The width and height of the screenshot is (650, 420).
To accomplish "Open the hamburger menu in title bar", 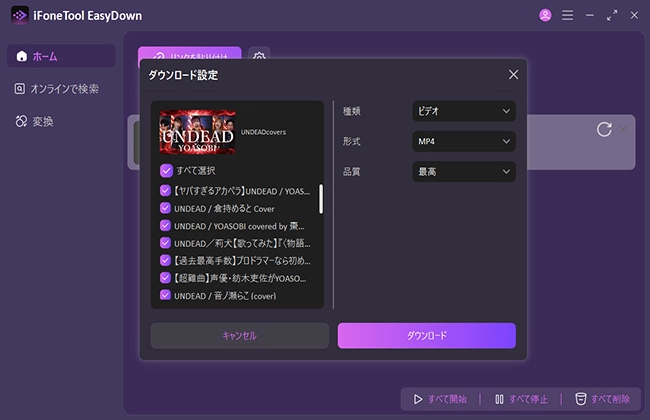I will (568, 15).
